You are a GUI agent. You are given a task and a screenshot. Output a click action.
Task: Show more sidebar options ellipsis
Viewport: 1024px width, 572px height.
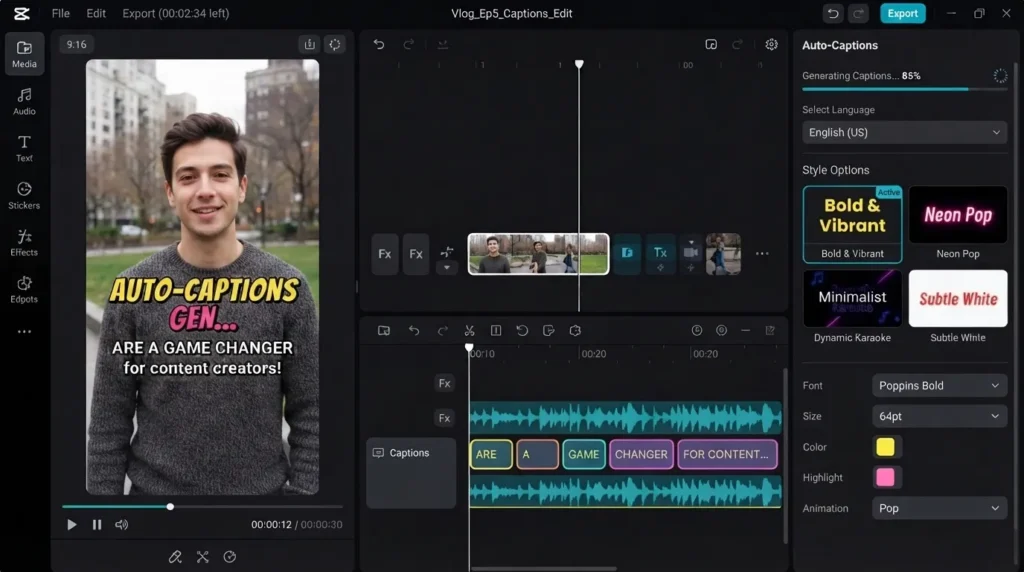[x=24, y=332]
